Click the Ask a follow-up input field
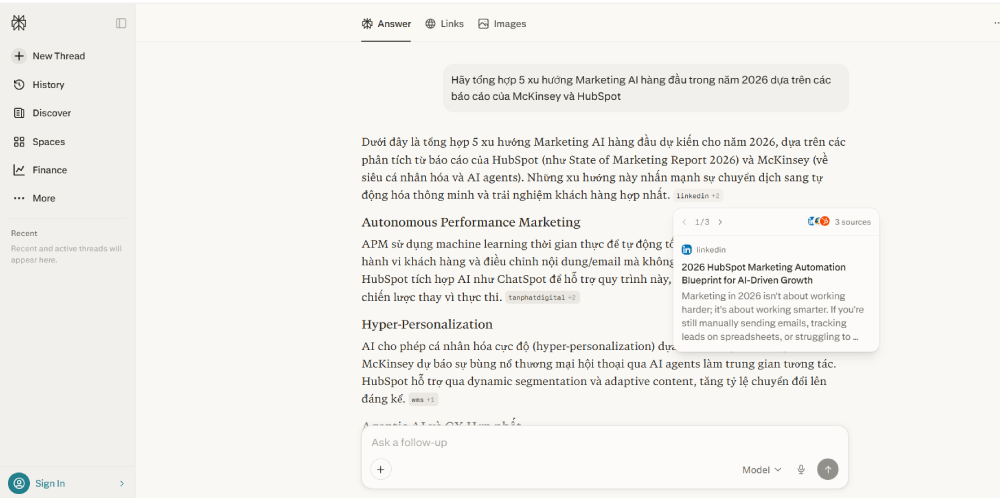 pyautogui.click(x=600, y=443)
